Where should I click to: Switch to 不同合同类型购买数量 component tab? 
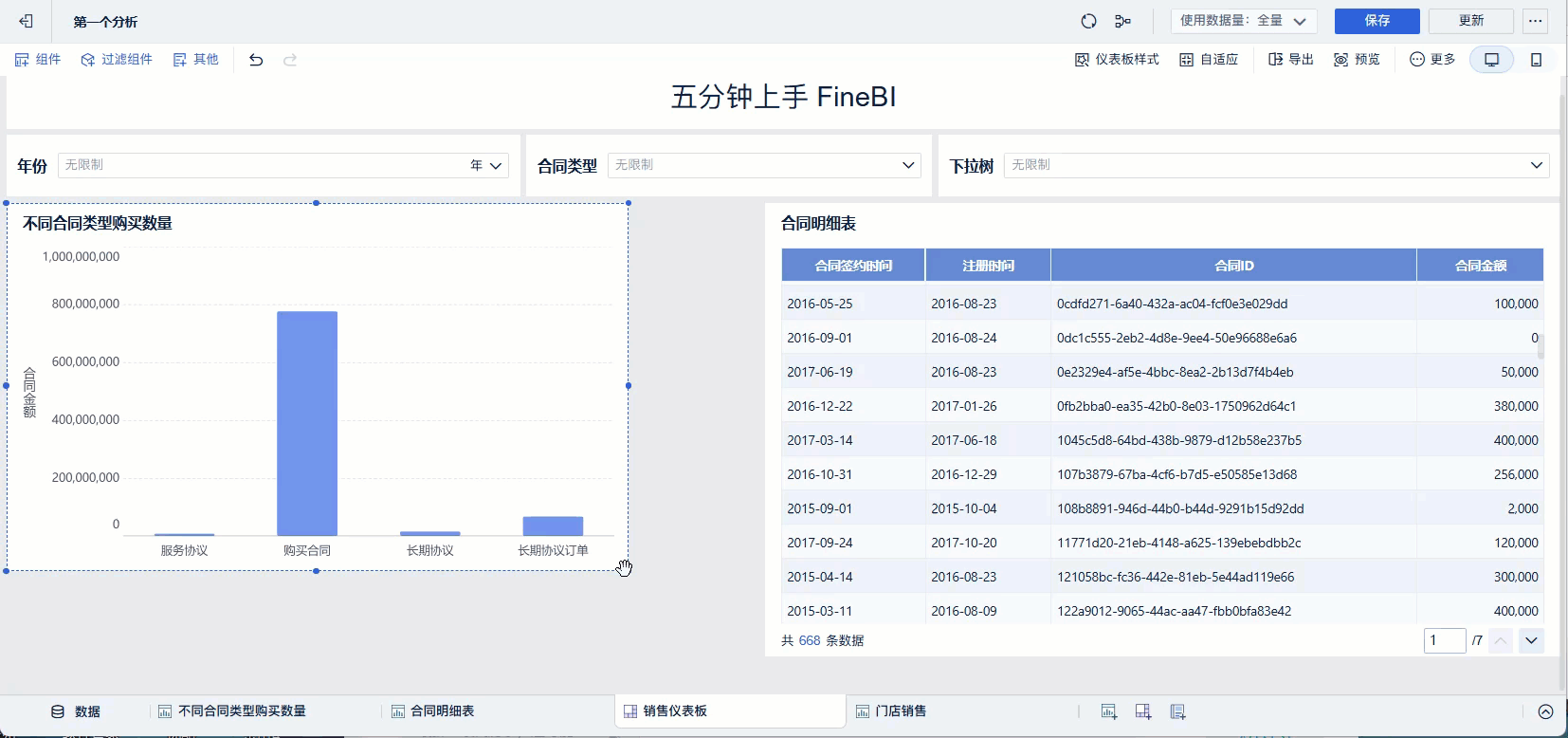[x=232, y=711]
